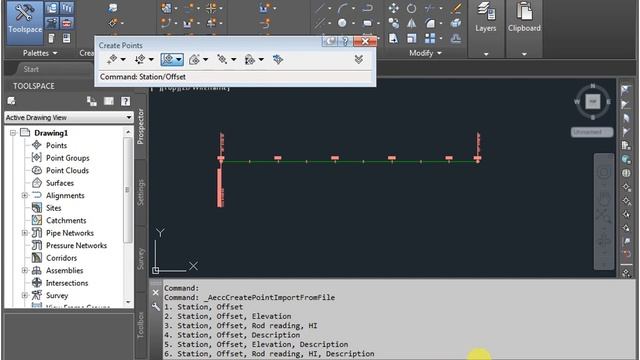This screenshot has height=360, width=640.
Task: Open the Slope points dropdown arrow
Action: point(261,60)
